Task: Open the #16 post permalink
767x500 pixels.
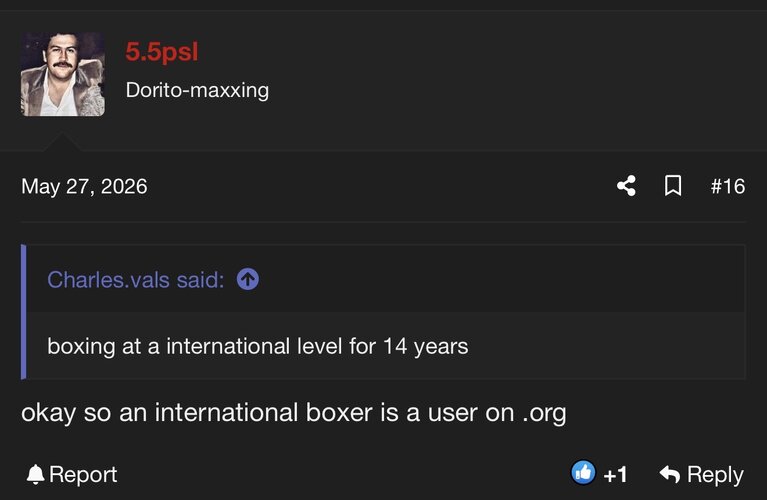Action: pyautogui.click(x=728, y=186)
